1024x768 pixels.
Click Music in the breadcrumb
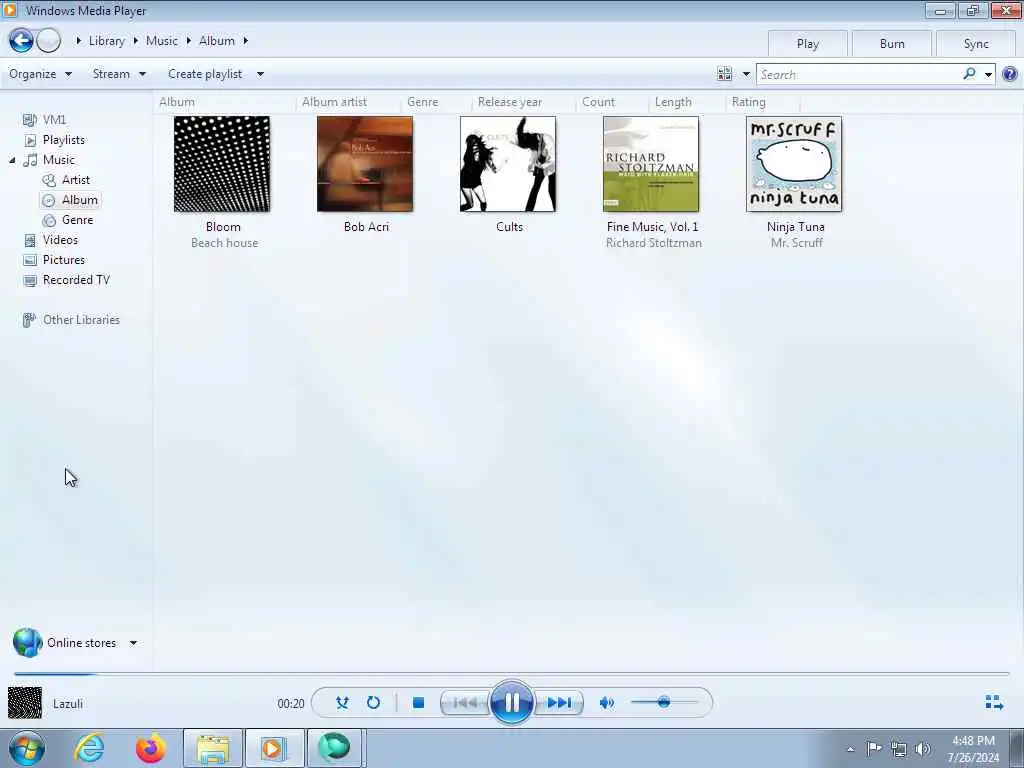[x=162, y=40]
